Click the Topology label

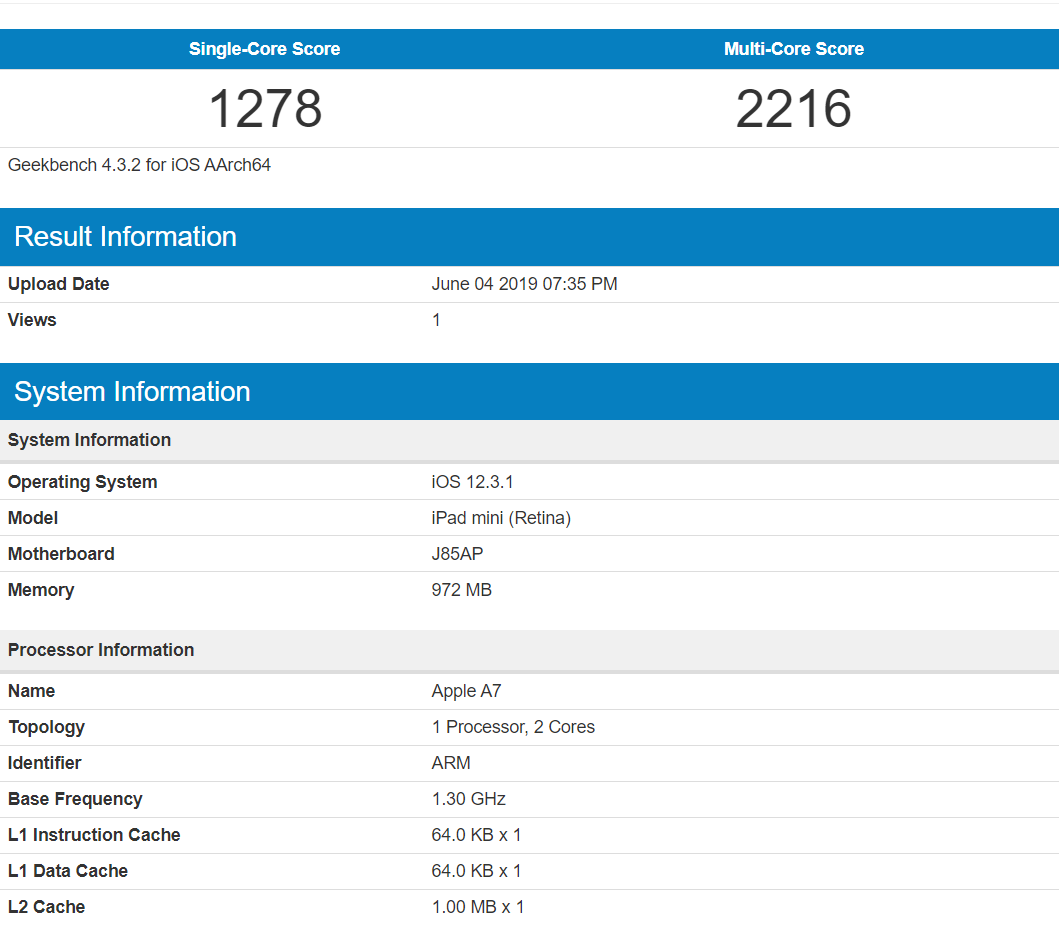[46, 727]
